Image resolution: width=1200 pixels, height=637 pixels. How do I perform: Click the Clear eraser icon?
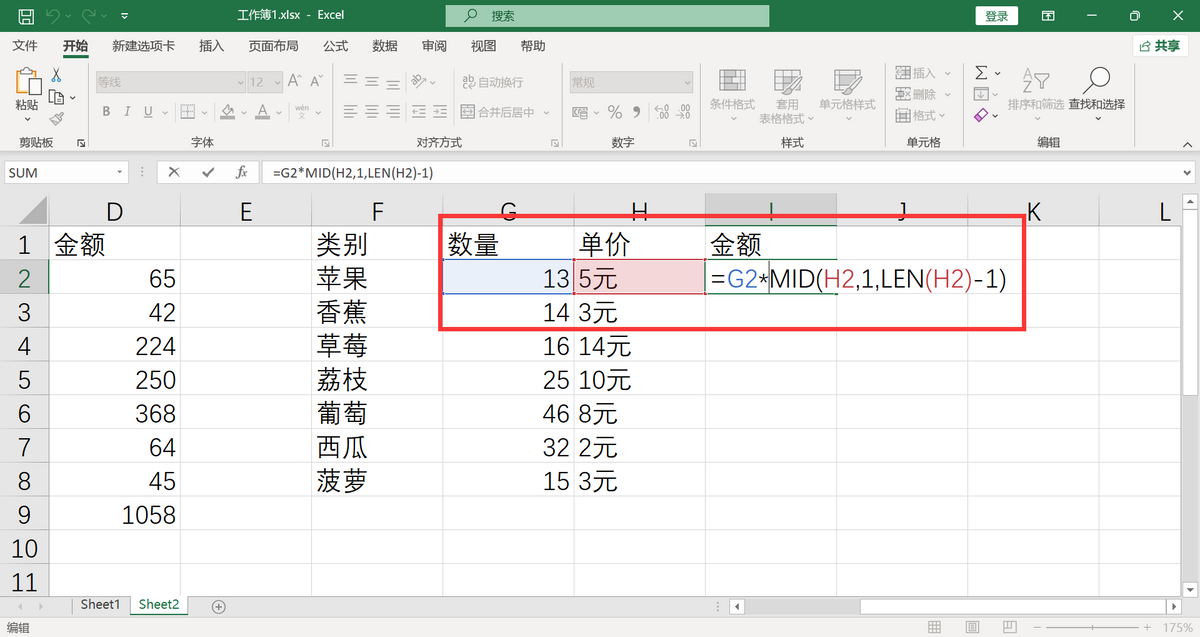[x=980, y=116]
